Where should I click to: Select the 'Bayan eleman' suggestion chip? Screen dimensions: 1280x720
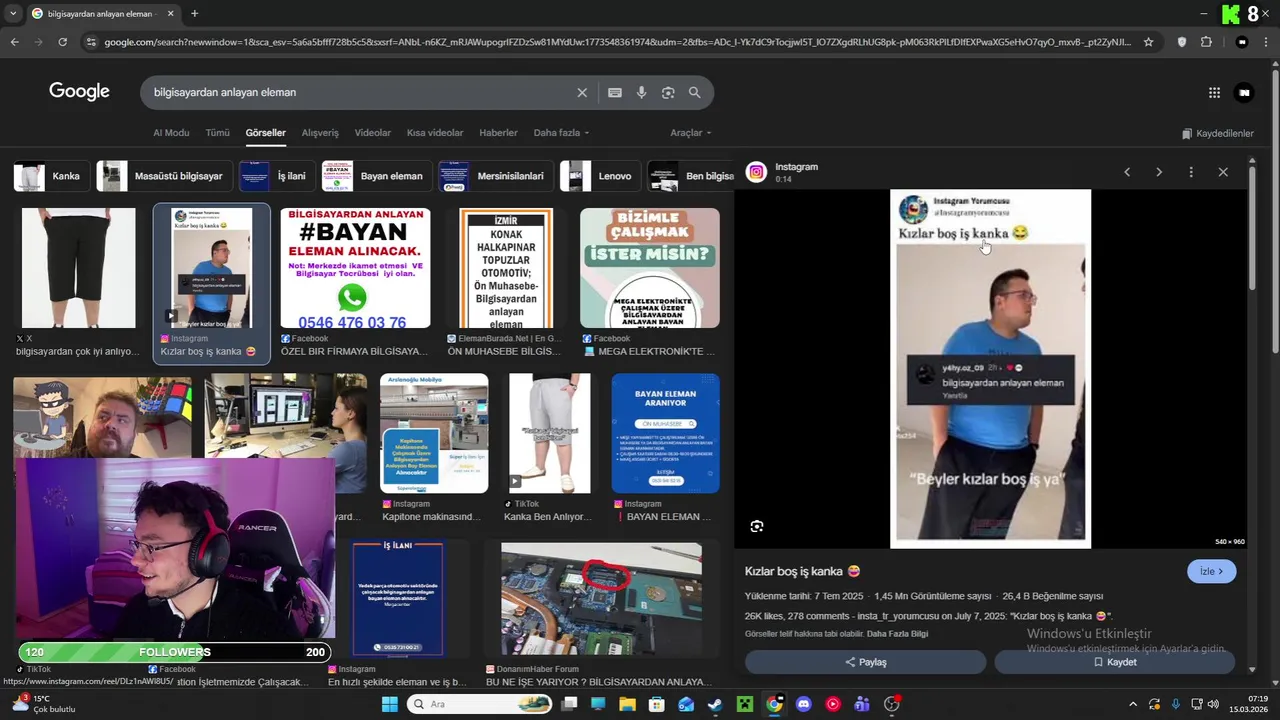point(375,176)
